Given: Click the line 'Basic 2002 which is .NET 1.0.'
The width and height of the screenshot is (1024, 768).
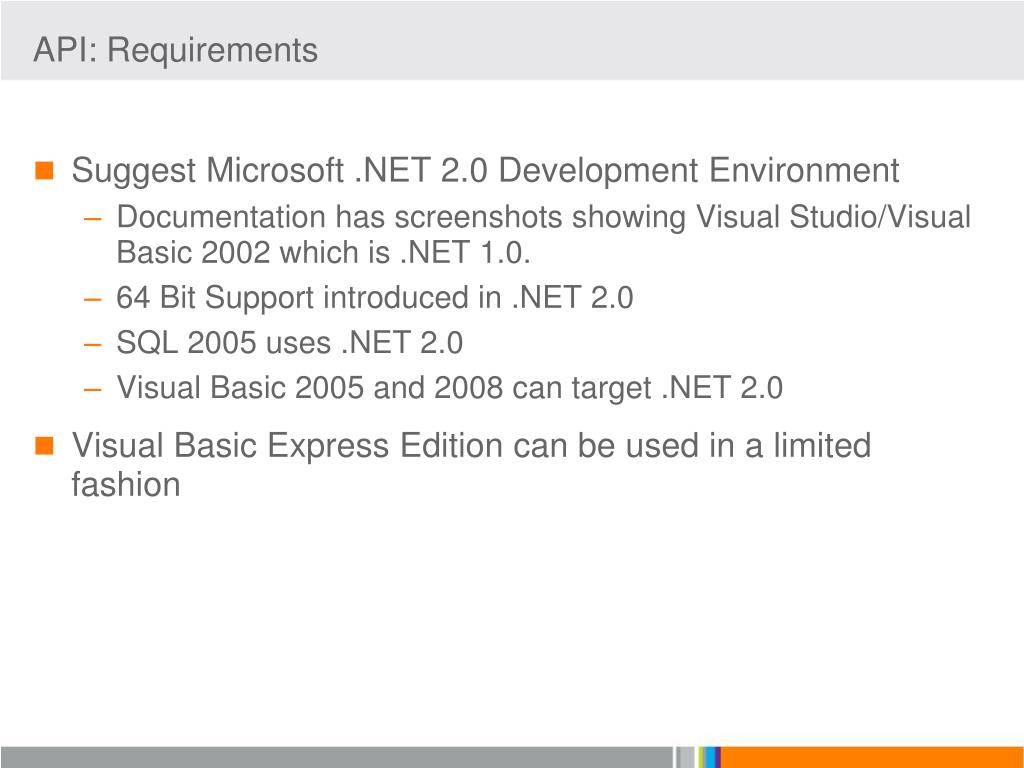Looking at the screenshot, I should [x=323, y=252].
